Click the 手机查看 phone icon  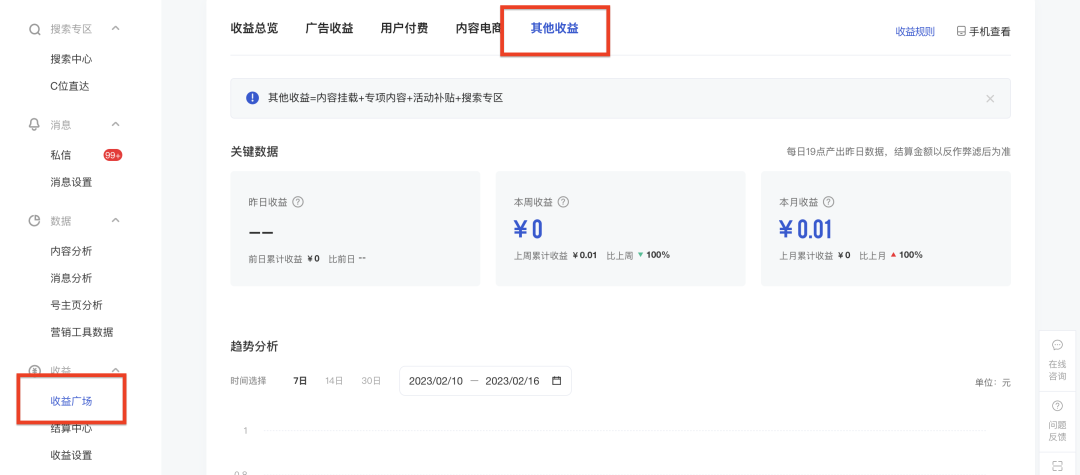[x=961, y=31]
